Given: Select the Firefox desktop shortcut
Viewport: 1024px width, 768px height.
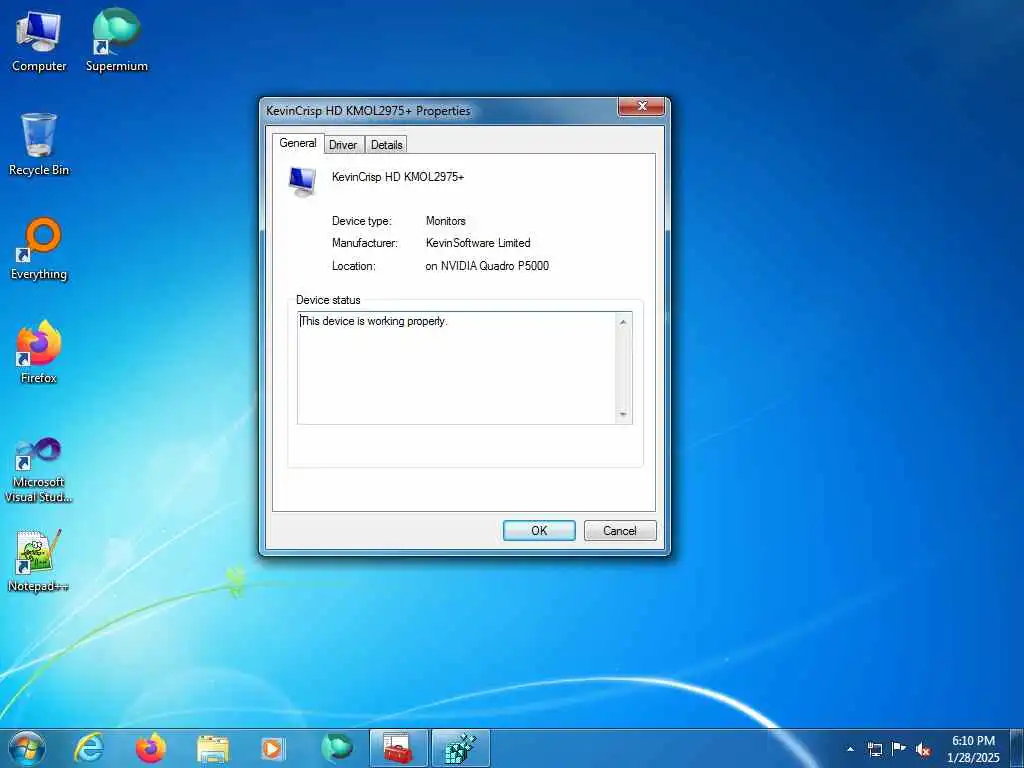Looking at the screenshot, I should pos(39,353).
